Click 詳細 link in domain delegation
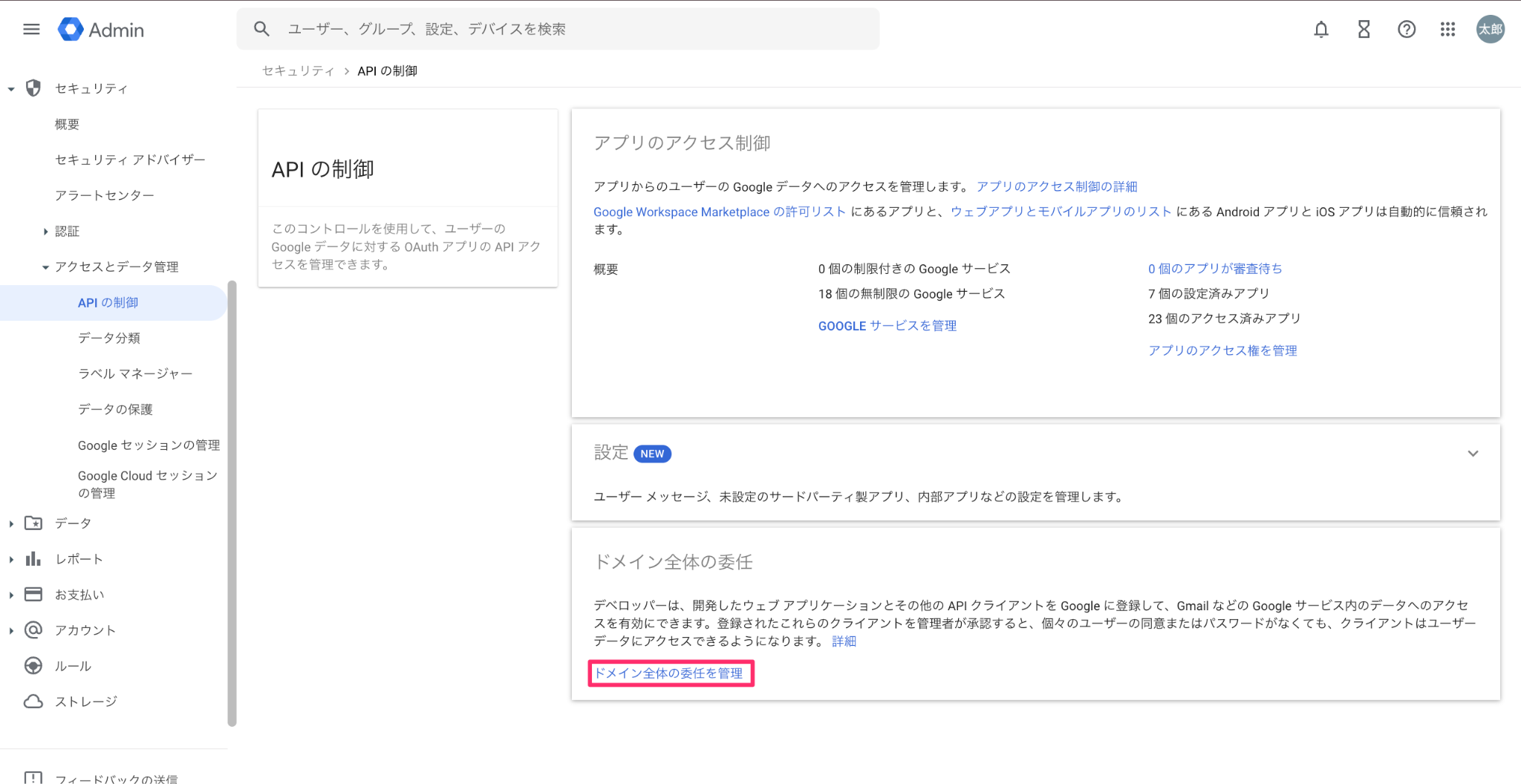Viewport: 1521px width, 784px height. click(x=844, y=641)
